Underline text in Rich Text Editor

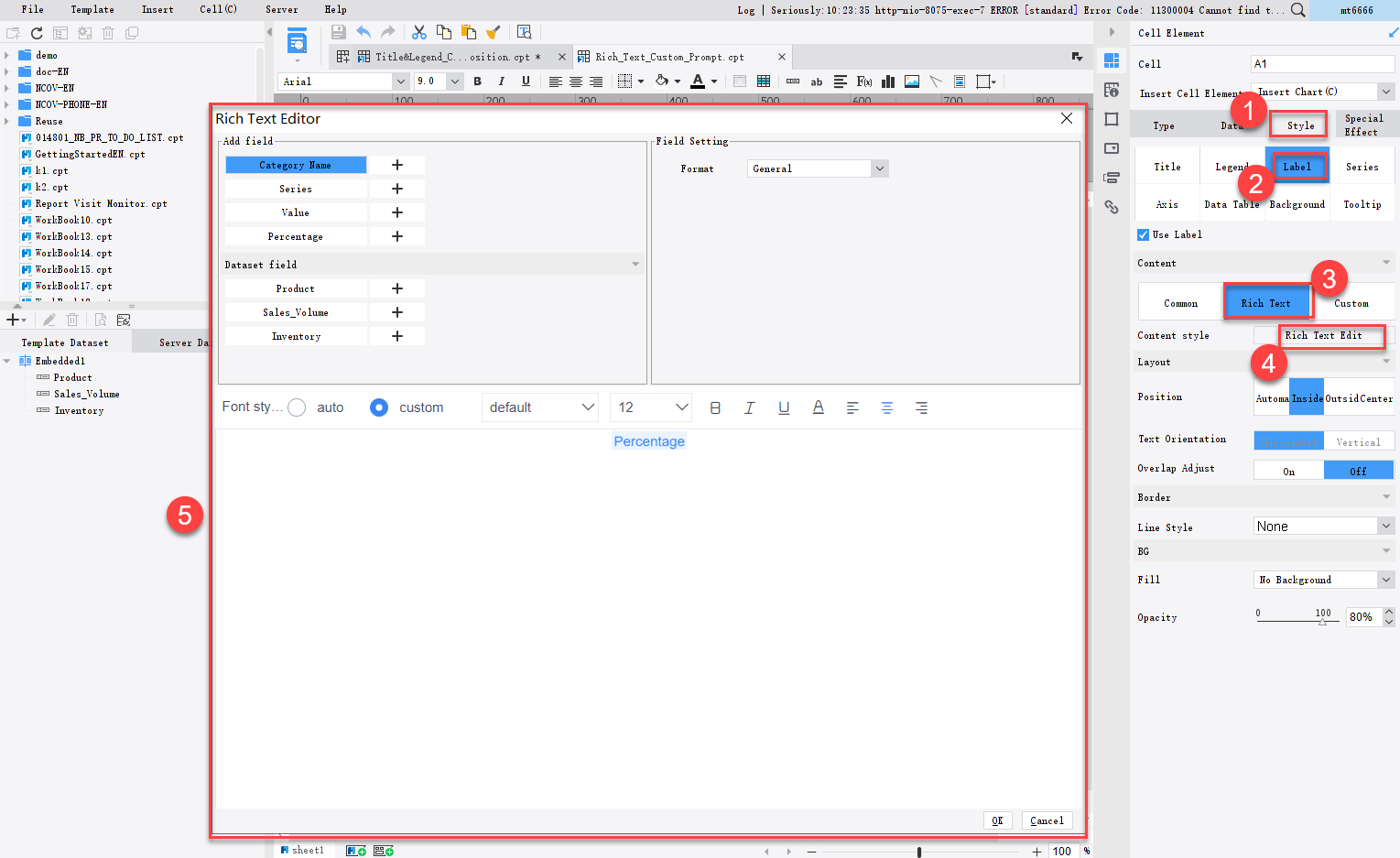(784, 407)
